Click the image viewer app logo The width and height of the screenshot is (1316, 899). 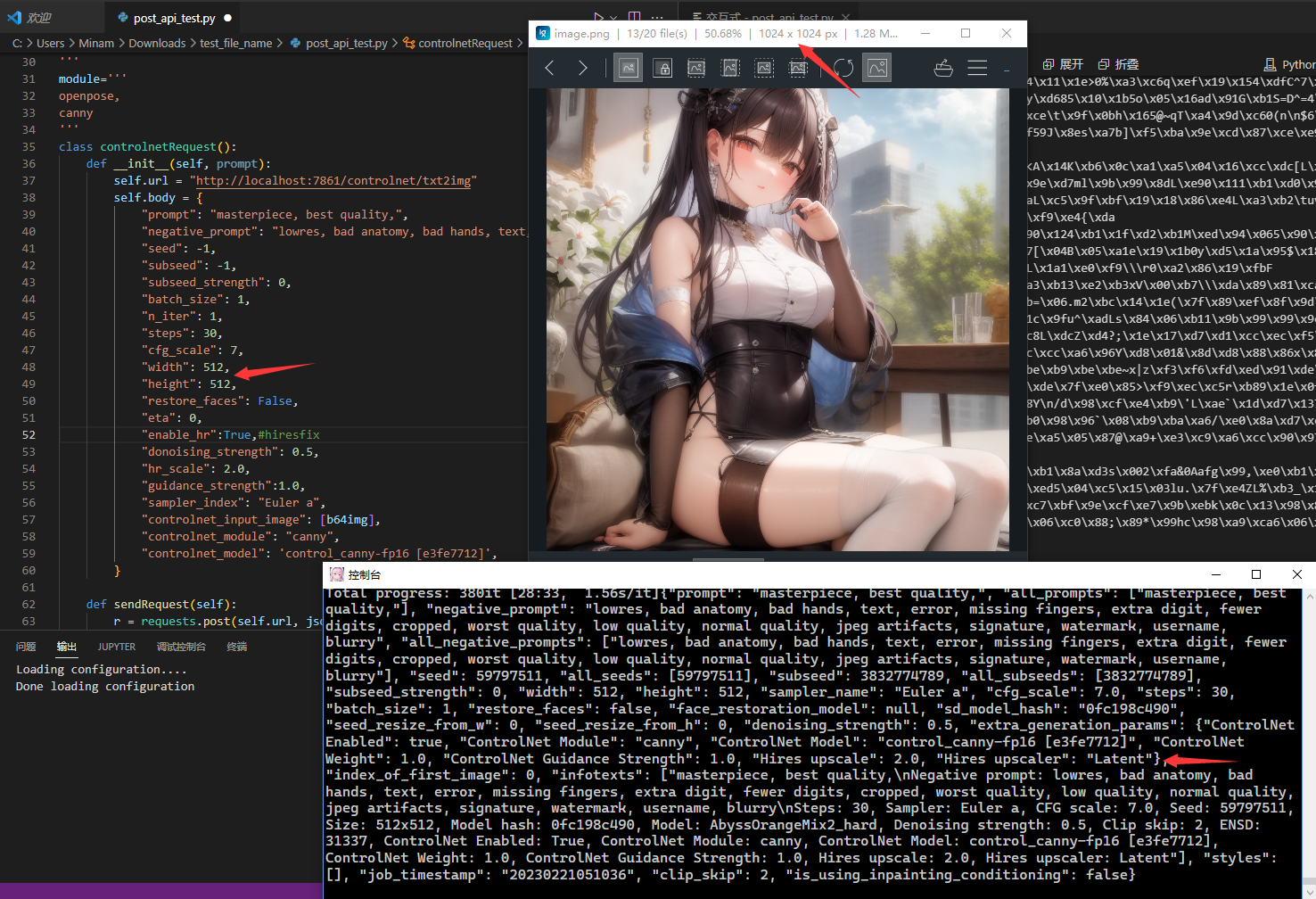tap(543, 33)
